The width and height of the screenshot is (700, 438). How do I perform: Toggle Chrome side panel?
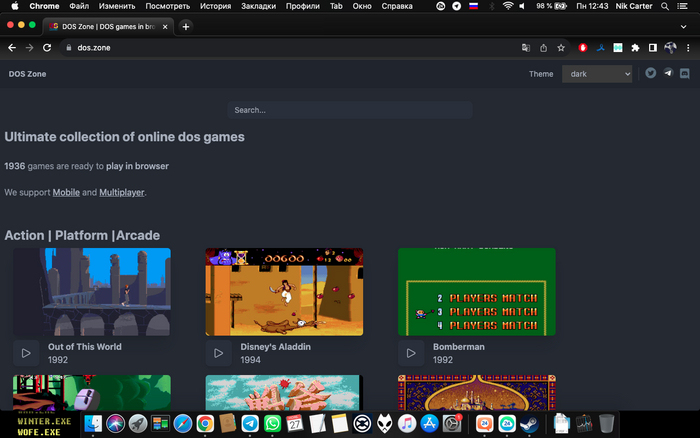[653, 48]
